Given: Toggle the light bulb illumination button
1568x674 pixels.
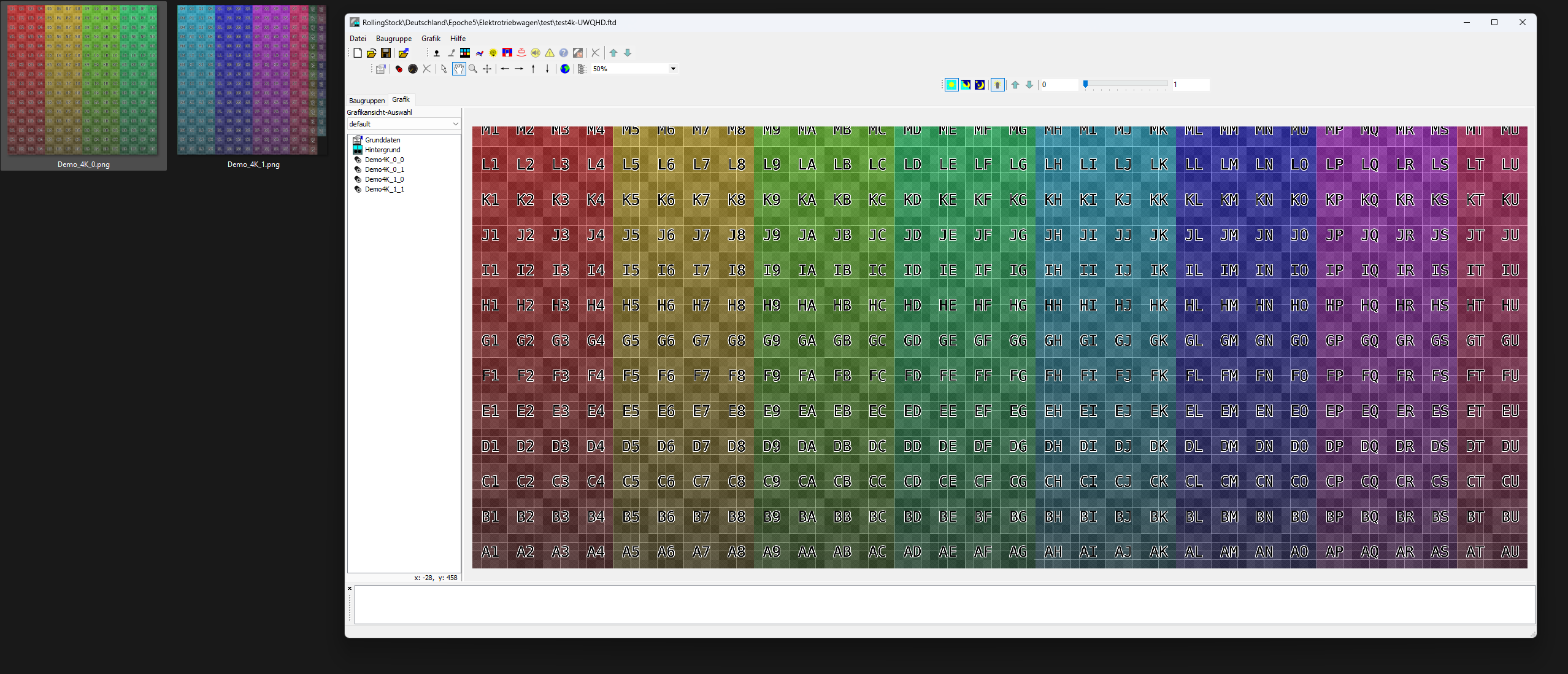Looking at the screenshot, I should pyautogui.click(x=997, y=85).
